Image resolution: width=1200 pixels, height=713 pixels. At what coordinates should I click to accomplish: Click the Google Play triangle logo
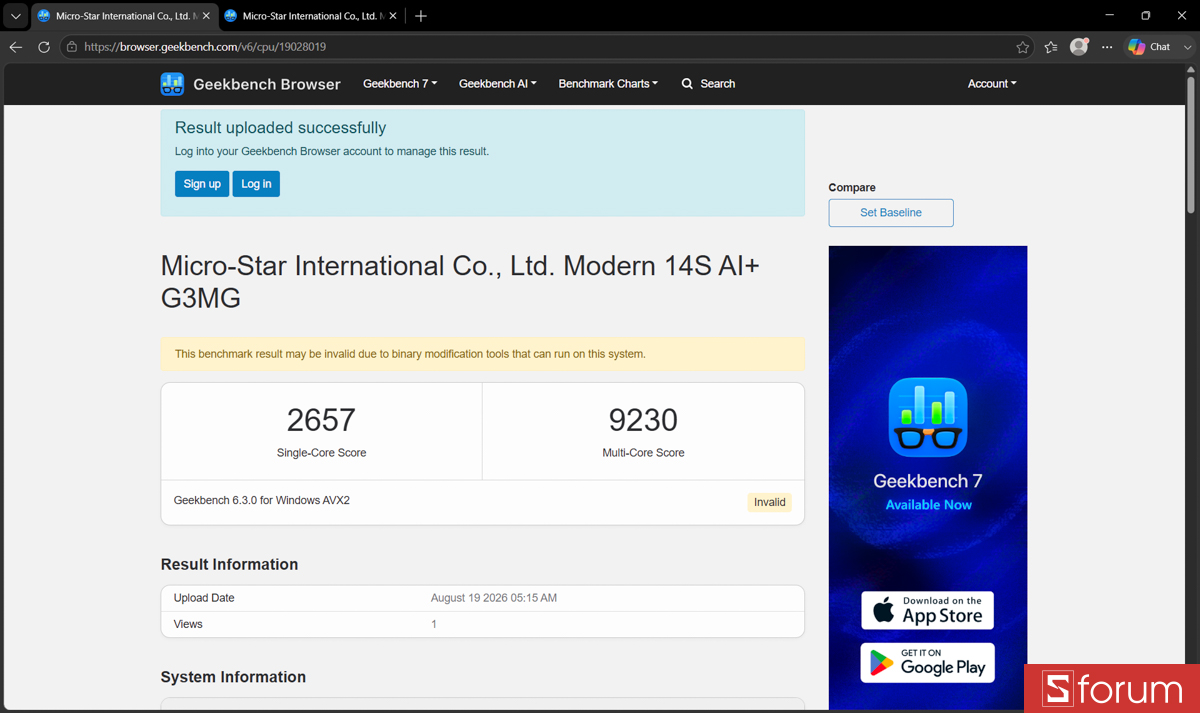[x=882, y=662]
